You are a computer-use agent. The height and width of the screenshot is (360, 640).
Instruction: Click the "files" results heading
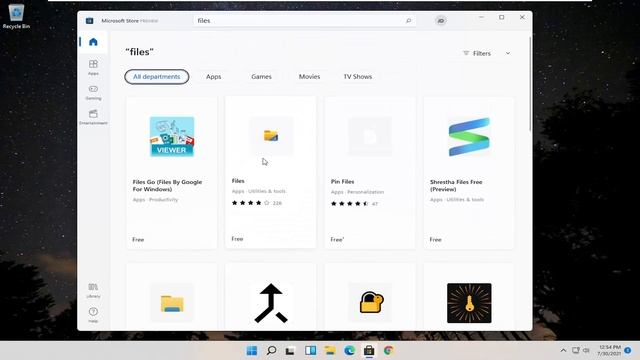click(x=140, y=52)
